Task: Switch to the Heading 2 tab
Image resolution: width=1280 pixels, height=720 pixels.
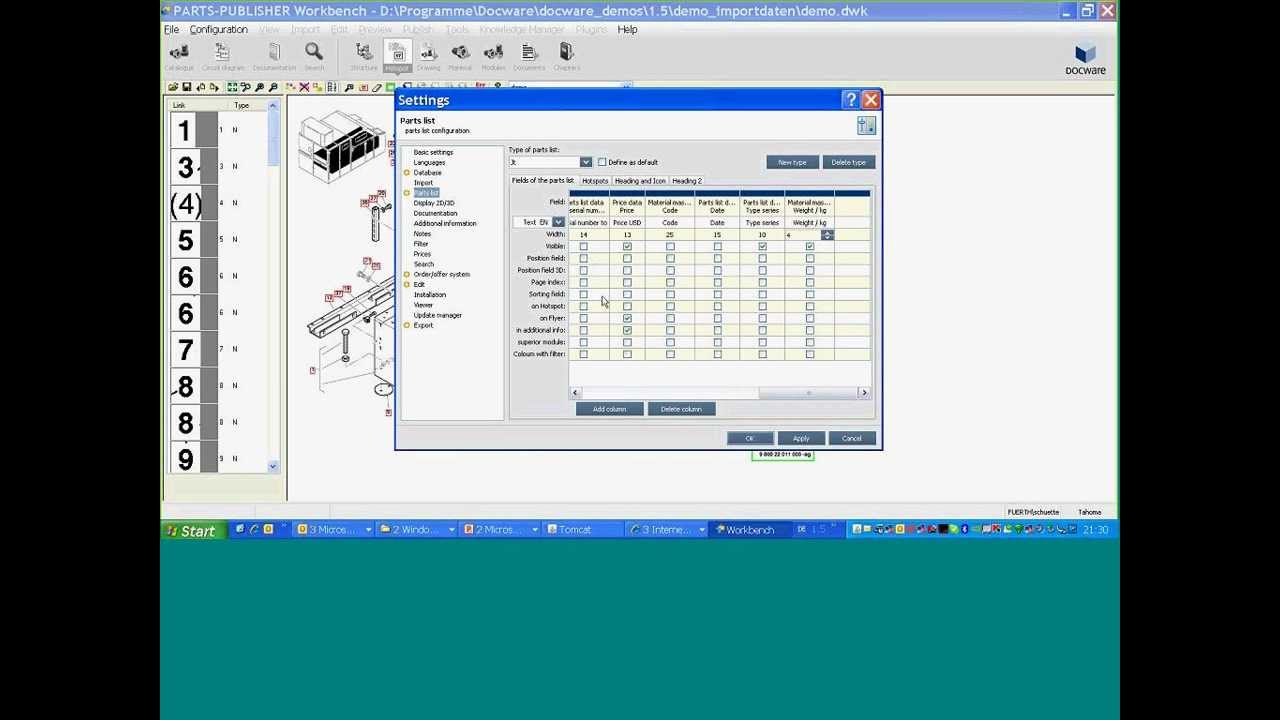Action: tap(687, 181)
